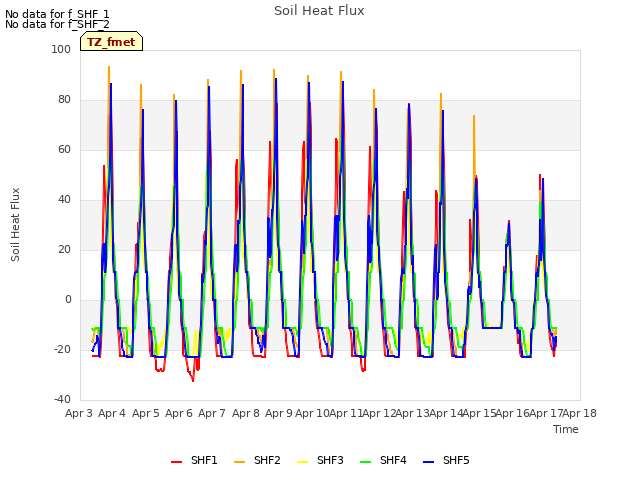
Task: Click the 40 y-axis tick label
Action: tap(64, 200)
